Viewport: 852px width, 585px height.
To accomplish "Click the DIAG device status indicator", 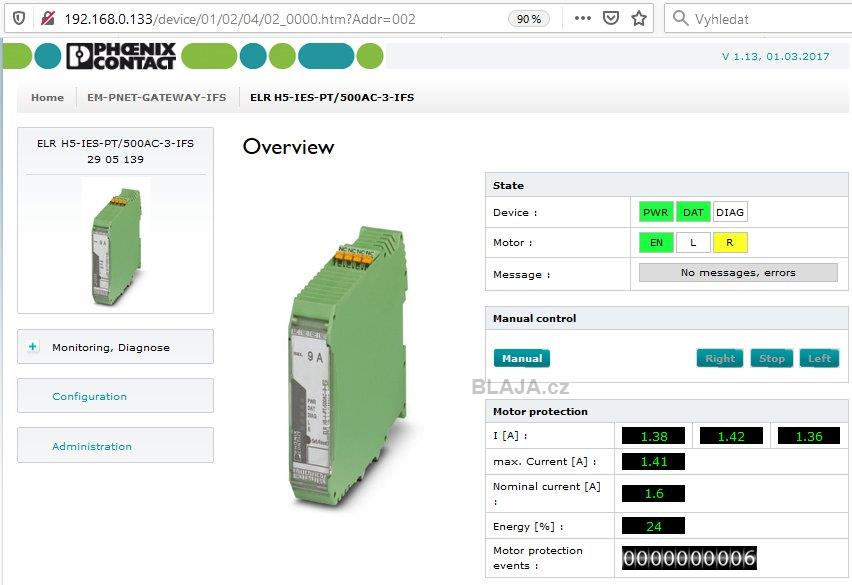I will pos(730,212).
